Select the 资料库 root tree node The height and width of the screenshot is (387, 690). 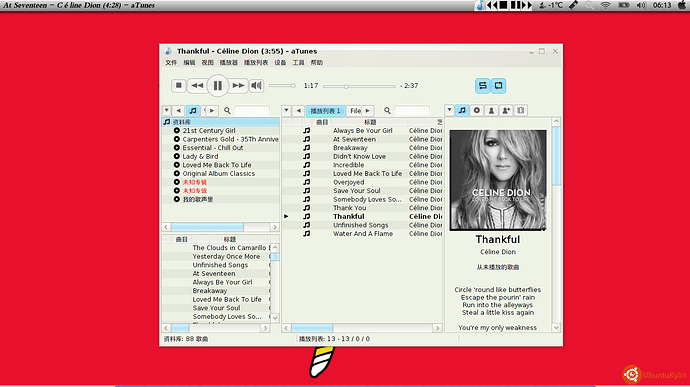click(220, 122)
